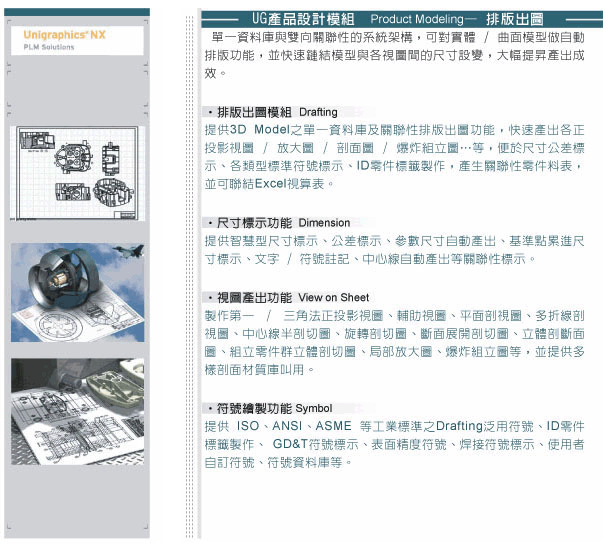
Task: Click the line '樣剖面材質庫叫用'
Action: [260, 370]
